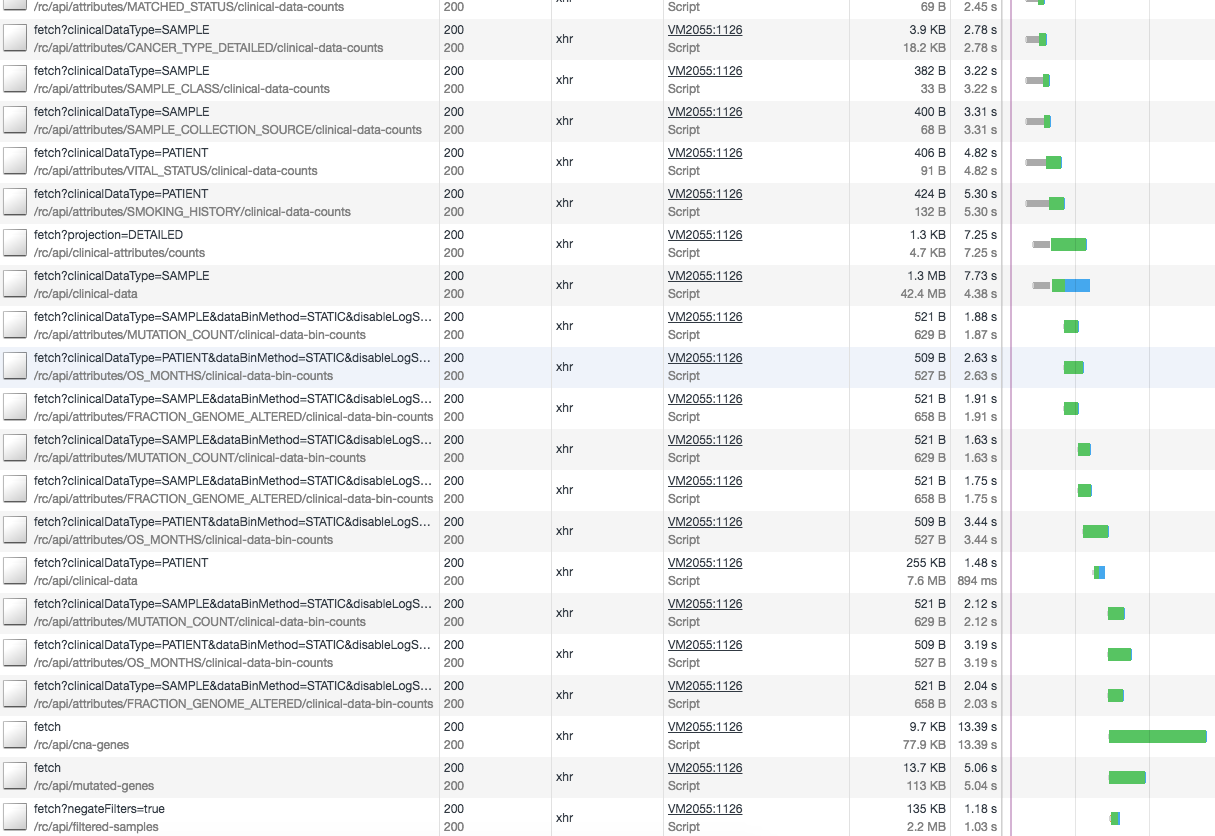Click the path '/rc/api/attributes/VITAL_STATUS/clinical-data-counts'
Image resolution: width=1215 pixels, height=836 pixels.
[175, 171]
